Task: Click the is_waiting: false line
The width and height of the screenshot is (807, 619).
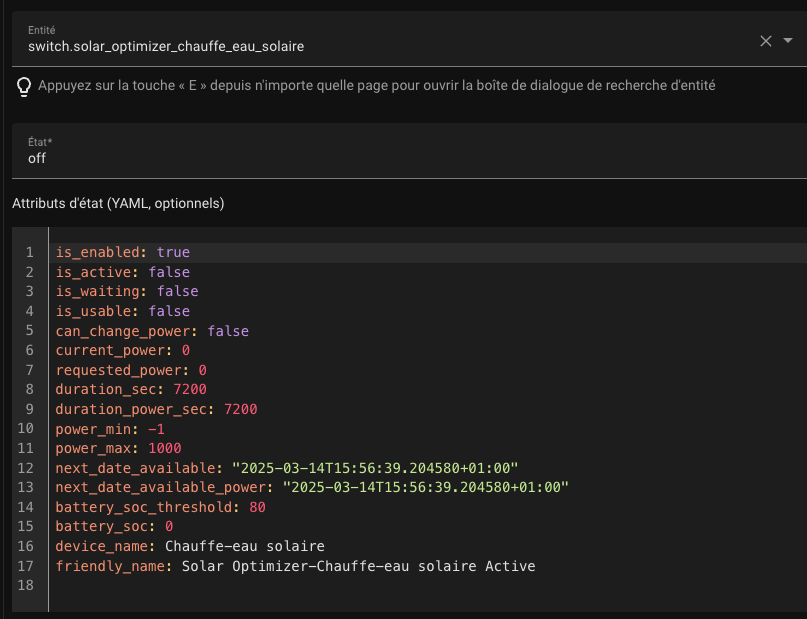Action: (127, 292)
